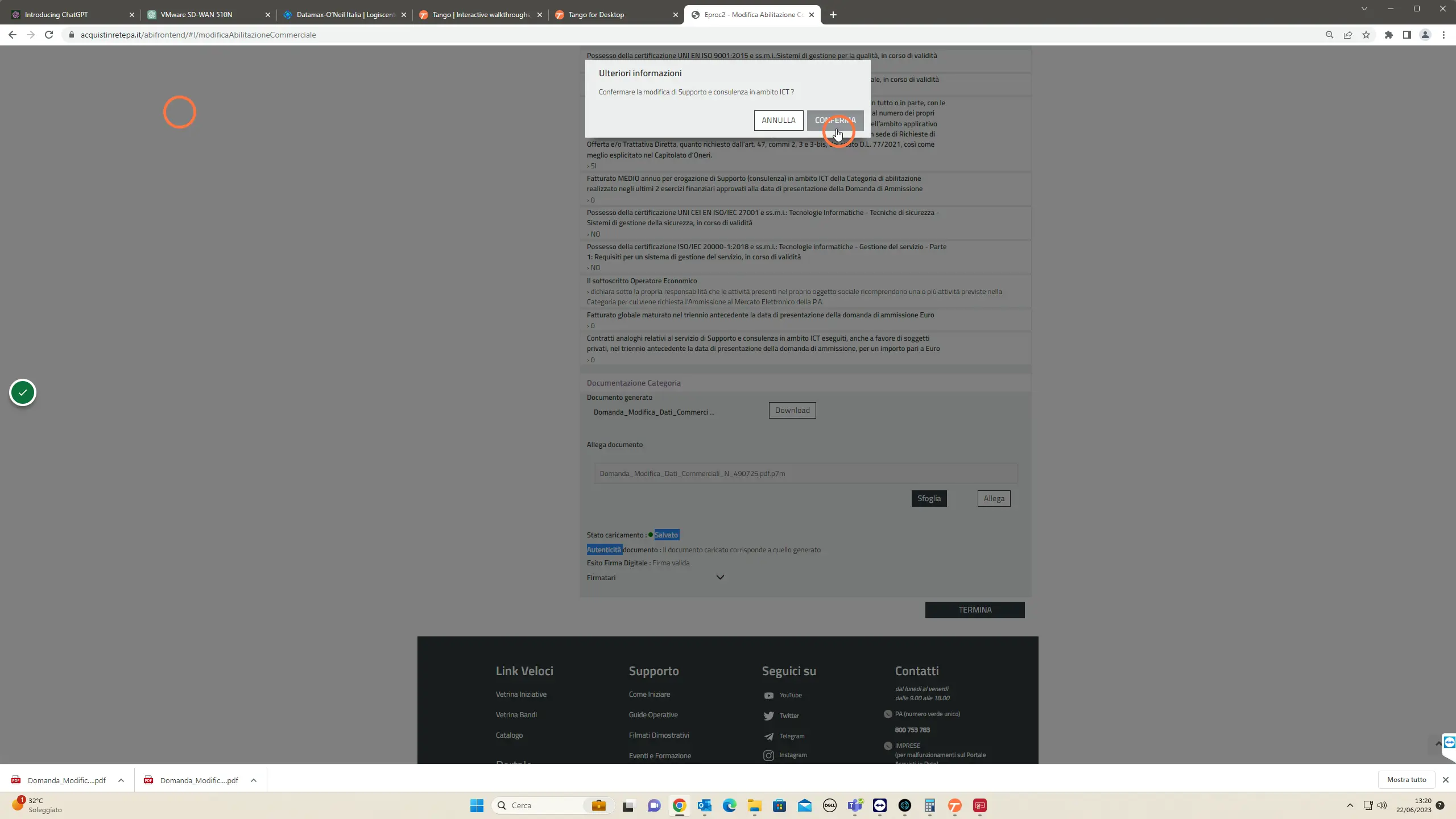Open a new browser tab
Screen dimensions: 1456x819
click(833, 15)
